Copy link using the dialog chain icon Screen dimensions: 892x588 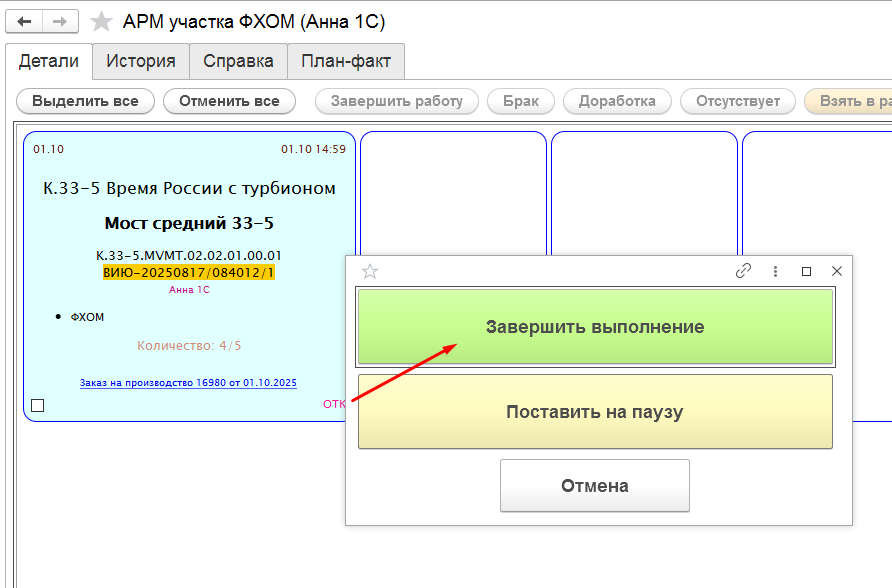tap(743, 271)
